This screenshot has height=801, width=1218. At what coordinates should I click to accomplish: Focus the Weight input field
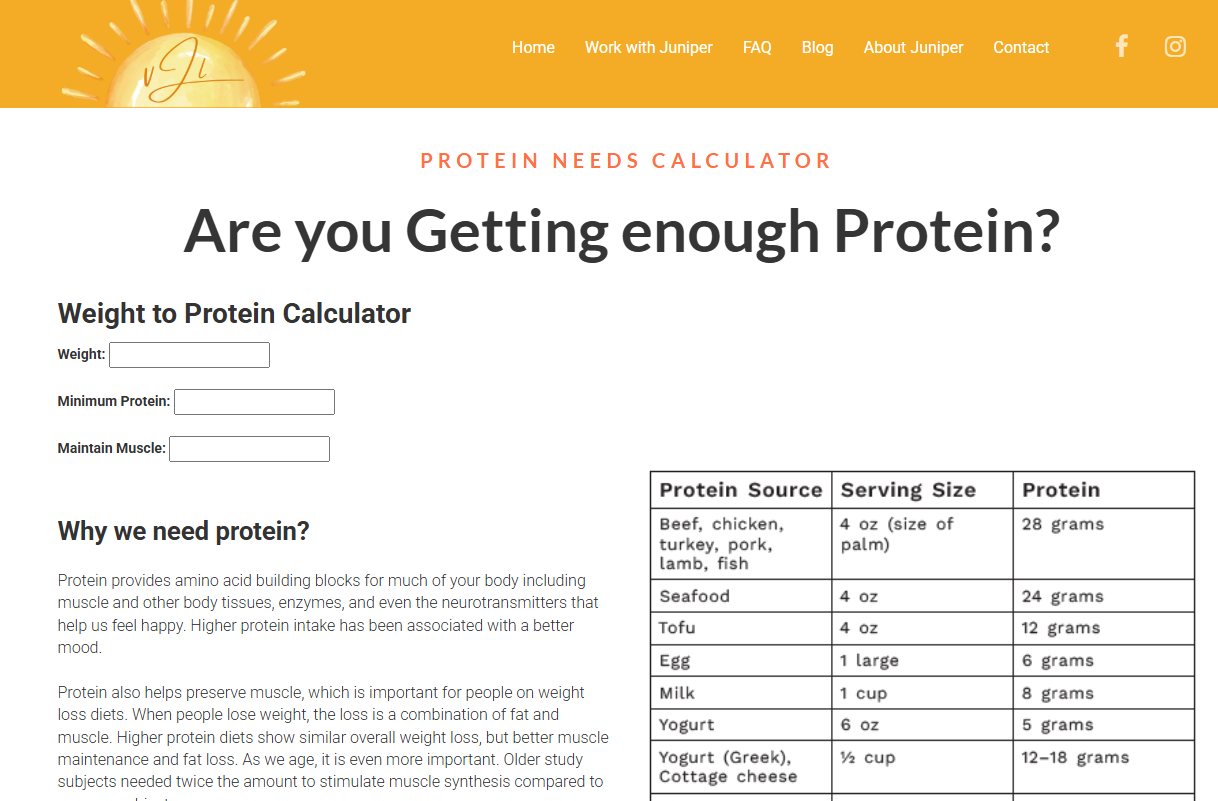[189, 355]
